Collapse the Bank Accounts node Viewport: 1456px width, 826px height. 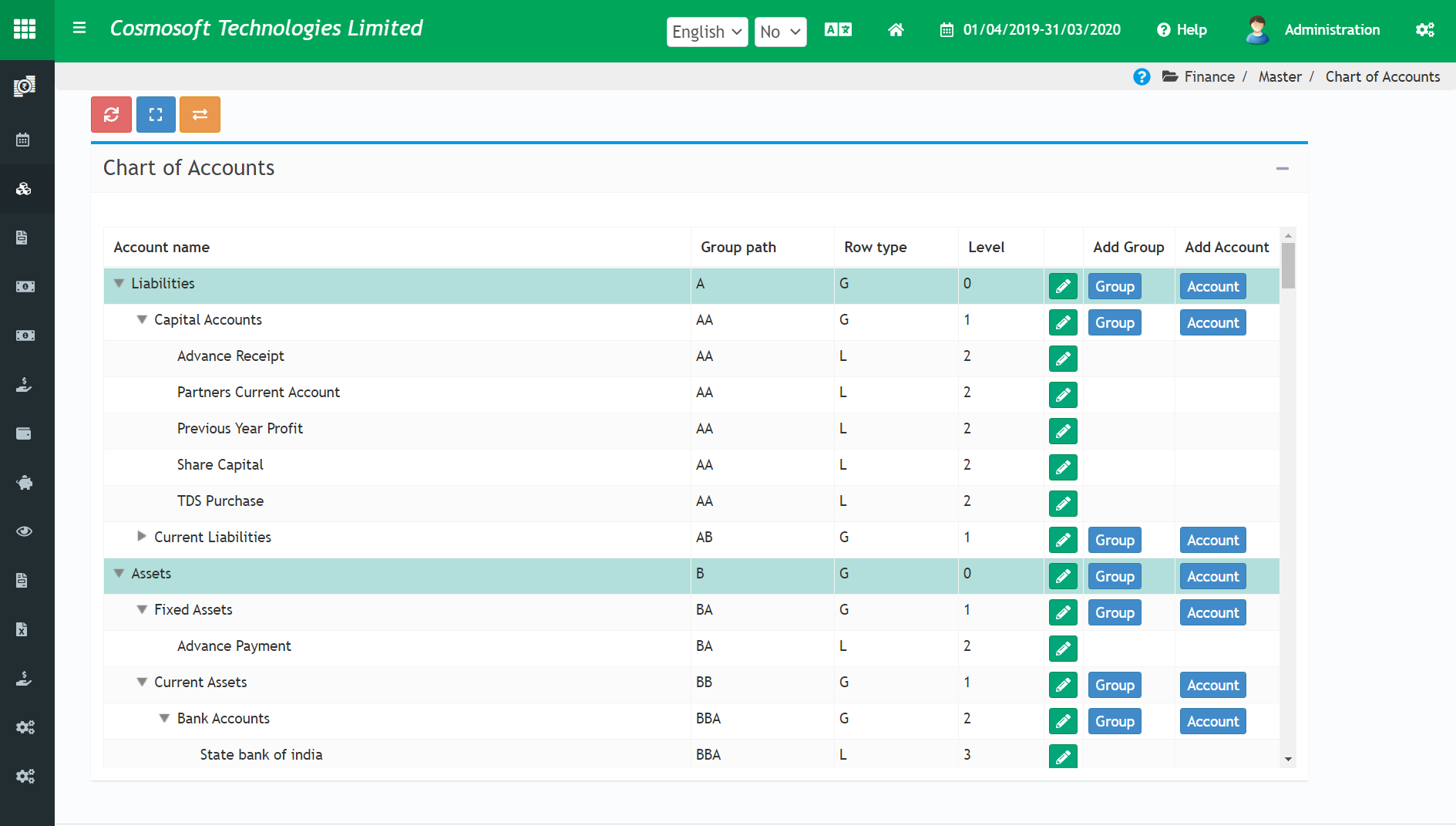click(165, 718)
